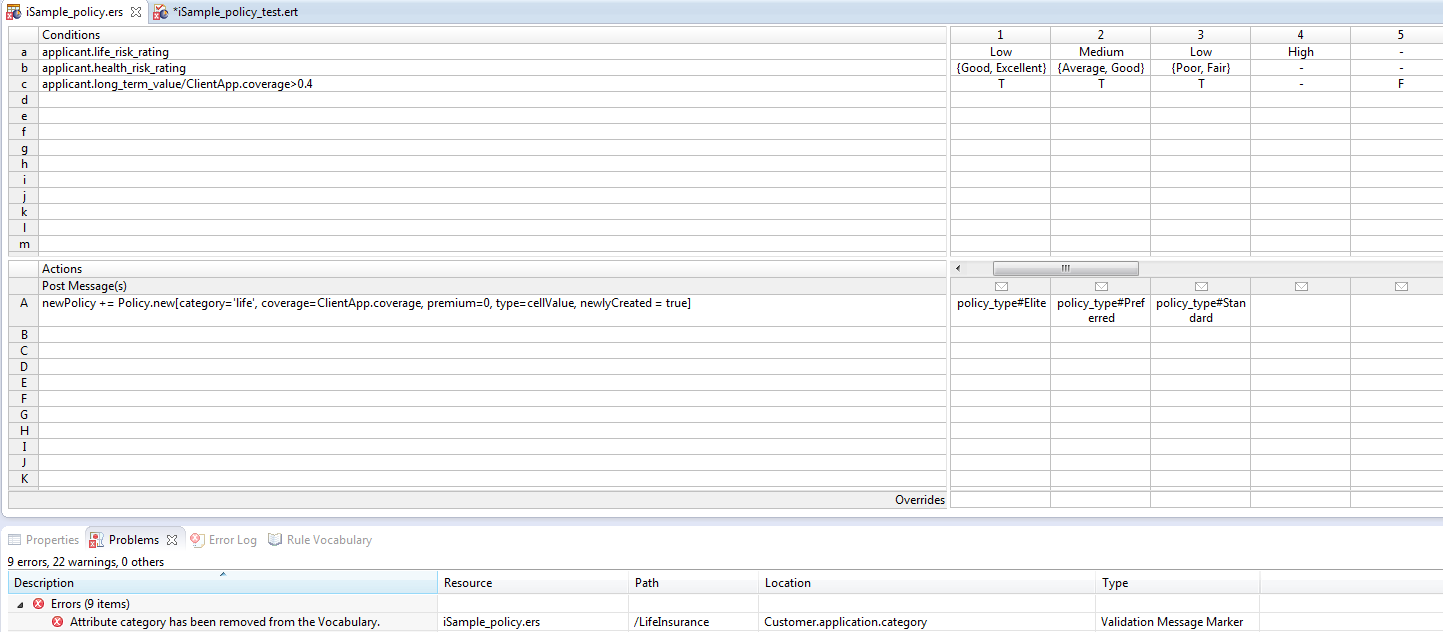Sort problems by the Description column header

point(222,583)
